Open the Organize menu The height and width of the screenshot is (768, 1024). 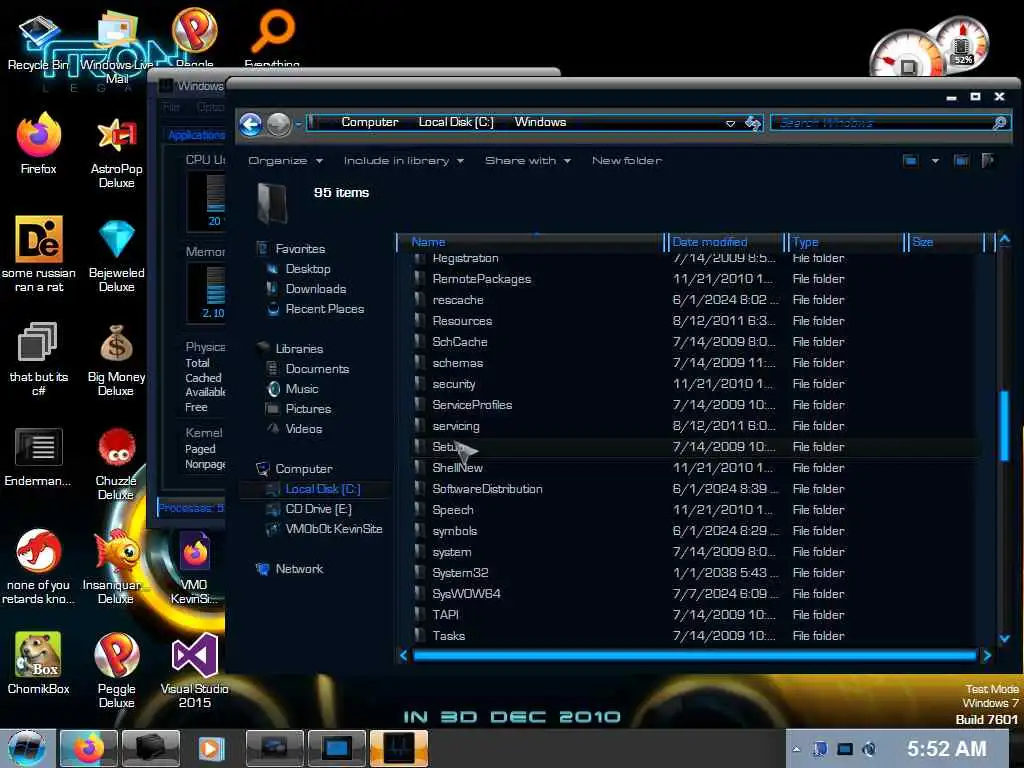(285, 161)
